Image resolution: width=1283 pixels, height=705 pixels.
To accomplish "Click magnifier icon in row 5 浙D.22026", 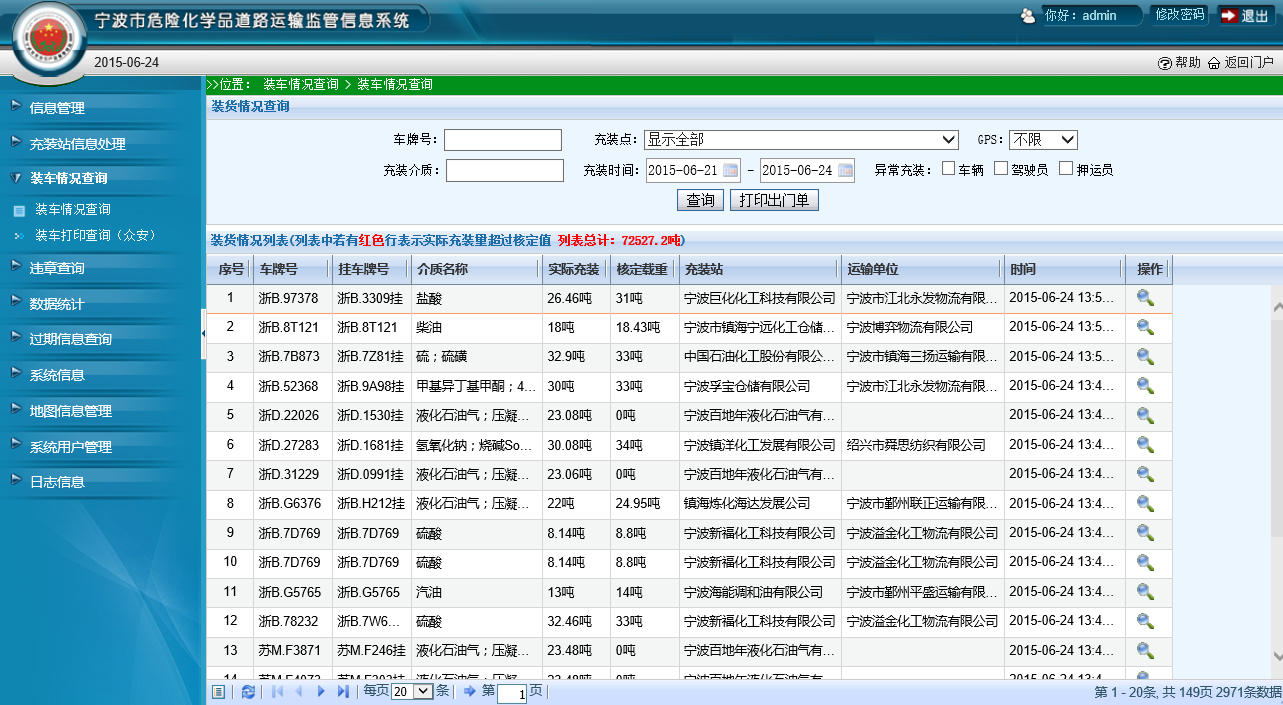I will (x=1145, y=415).
